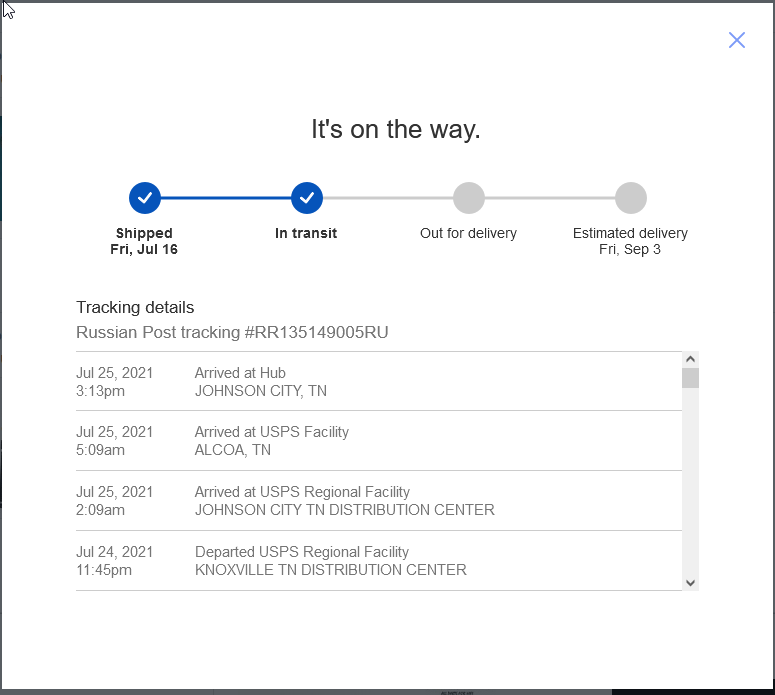Close the tracking dialog with the X icon
The image size is (775, 695).
pos(736,40)
